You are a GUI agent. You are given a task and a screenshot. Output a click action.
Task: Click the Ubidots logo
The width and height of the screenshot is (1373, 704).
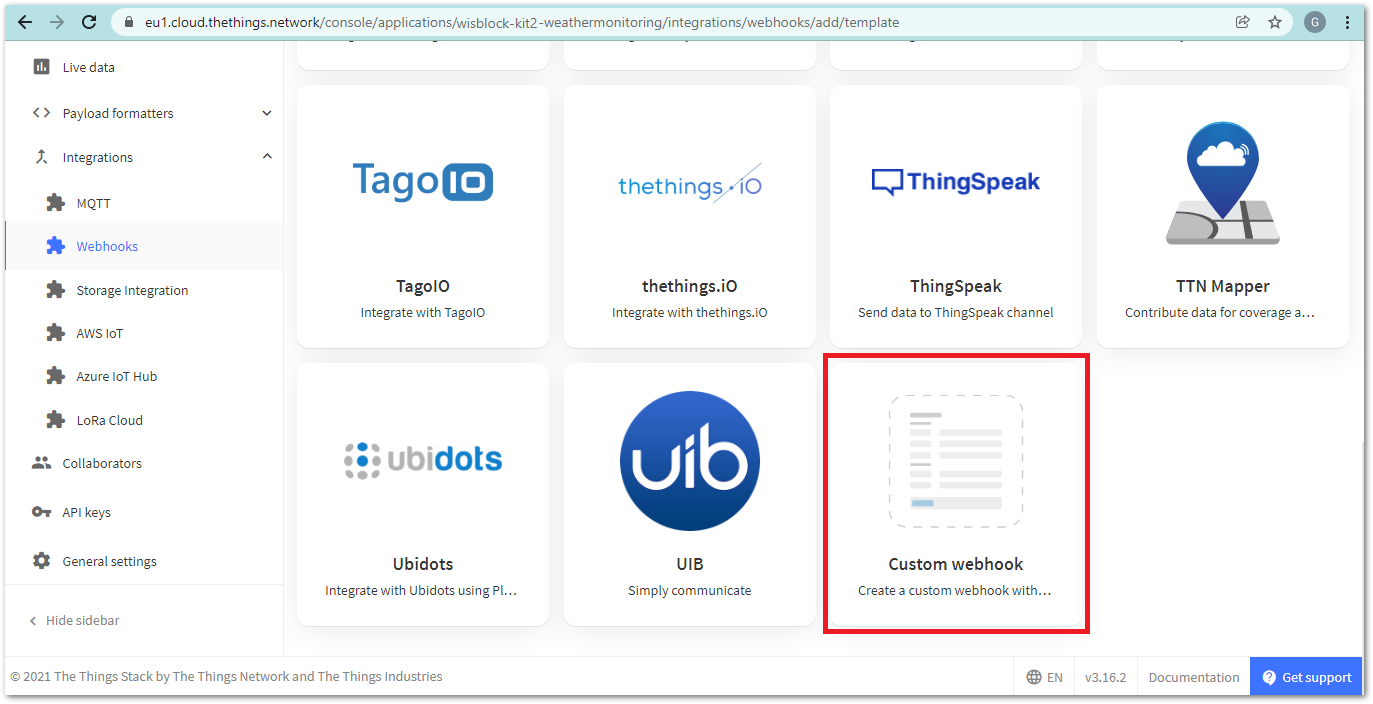tap(423, 460)
